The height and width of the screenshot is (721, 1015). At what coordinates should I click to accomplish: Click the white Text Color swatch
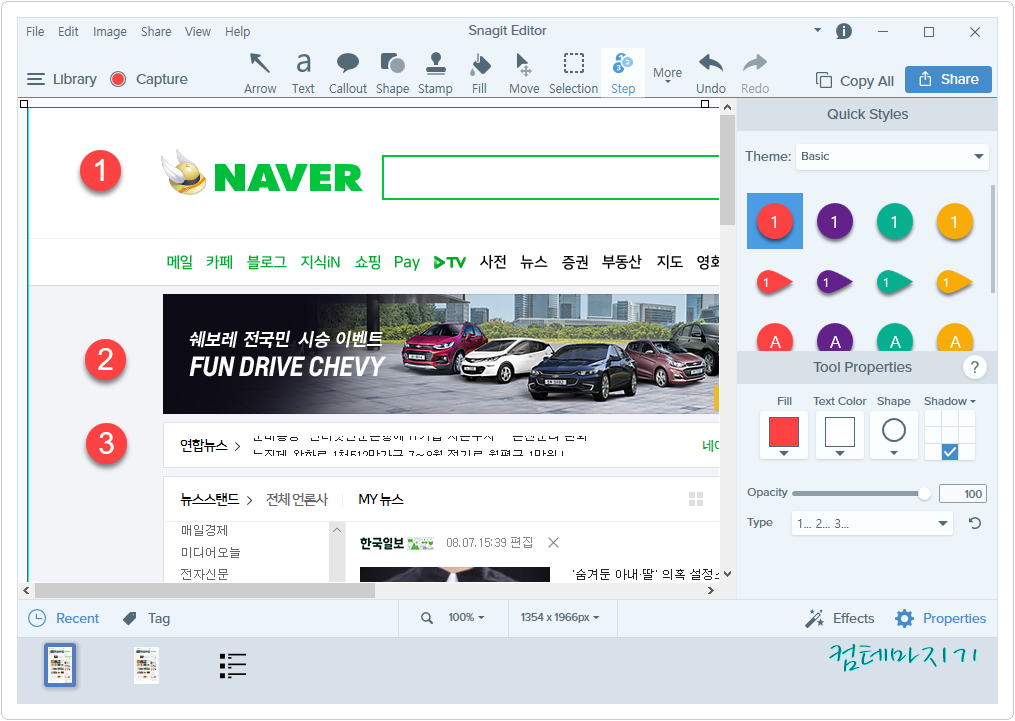(x=840, y=432)
